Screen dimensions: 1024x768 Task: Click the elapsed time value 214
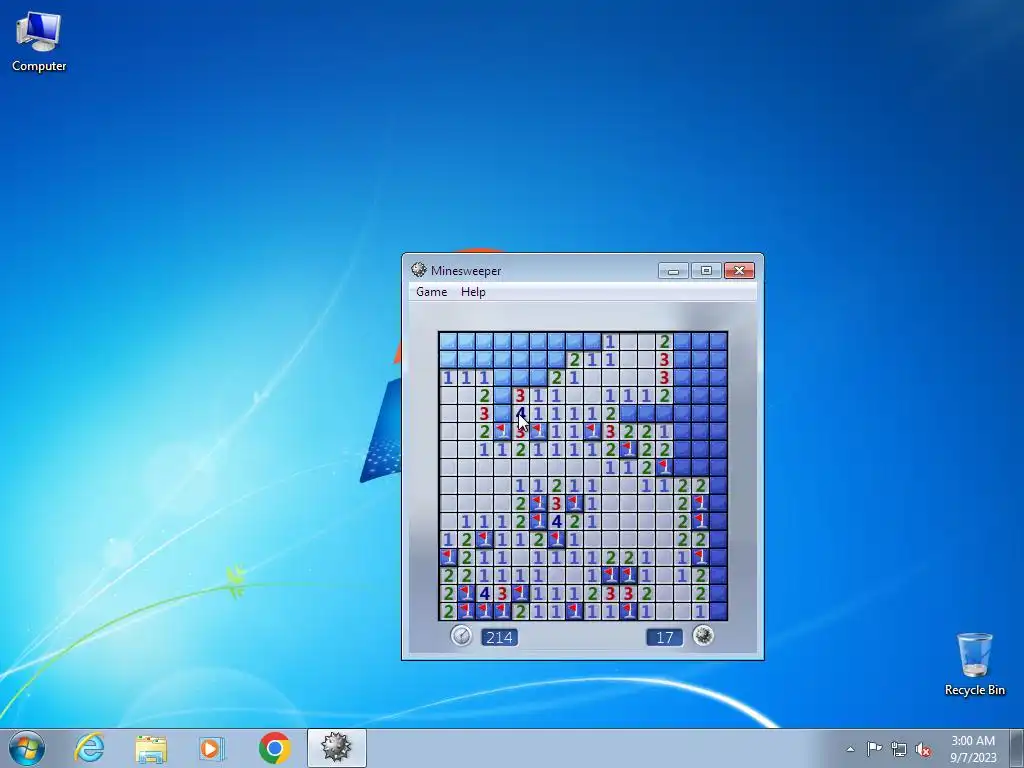click(x=500, y=637)
